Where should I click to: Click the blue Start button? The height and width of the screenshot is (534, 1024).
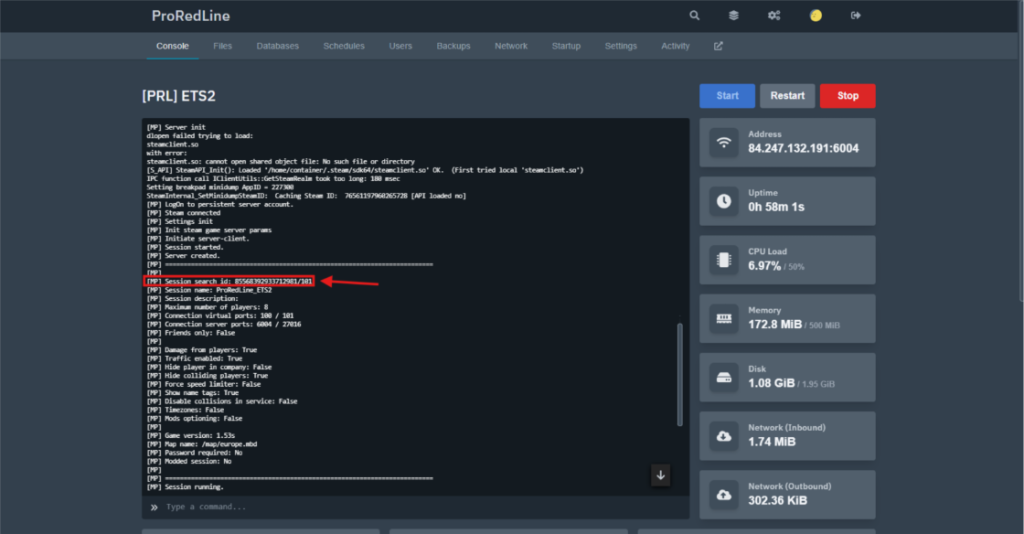pyautogui.click(x=727, y=95)
